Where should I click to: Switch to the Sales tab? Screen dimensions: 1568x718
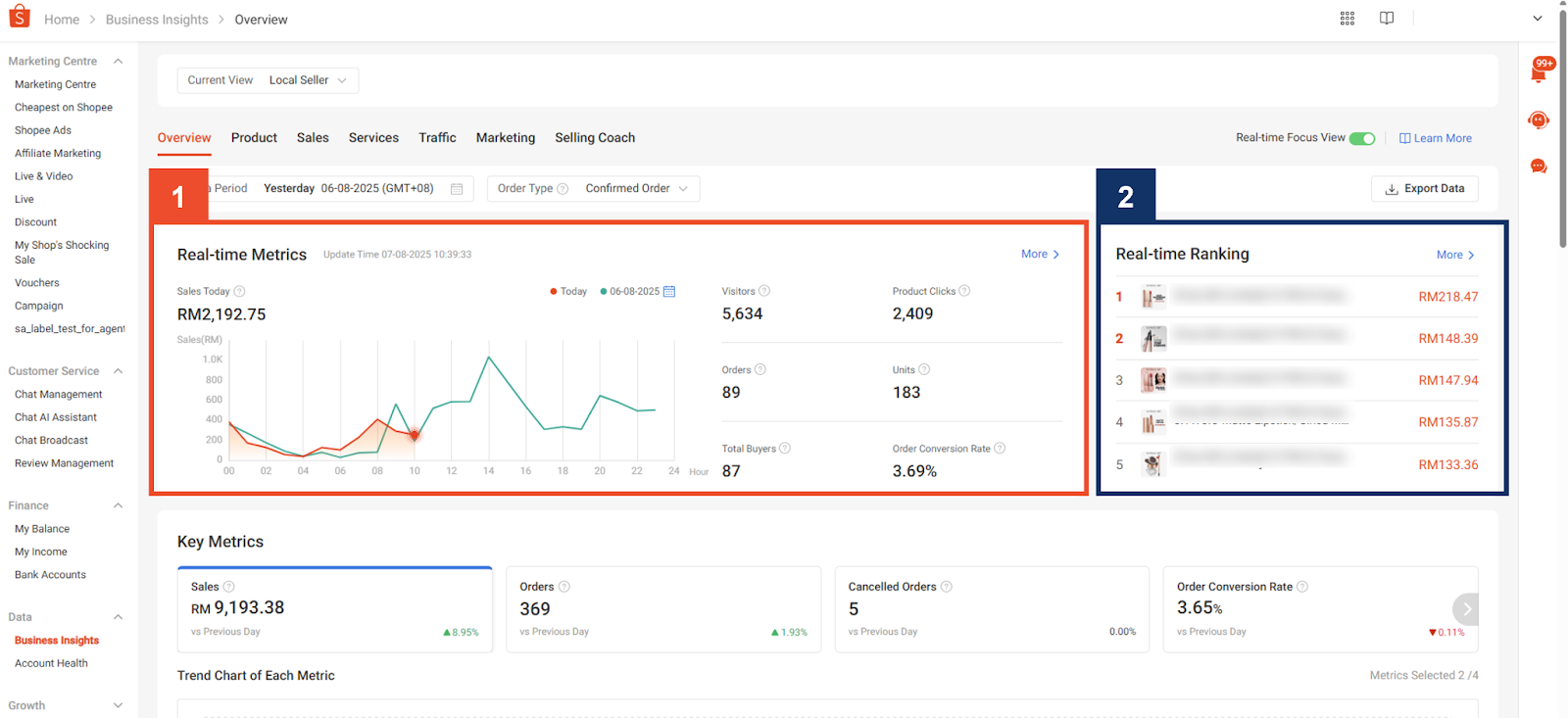[313, 138]
